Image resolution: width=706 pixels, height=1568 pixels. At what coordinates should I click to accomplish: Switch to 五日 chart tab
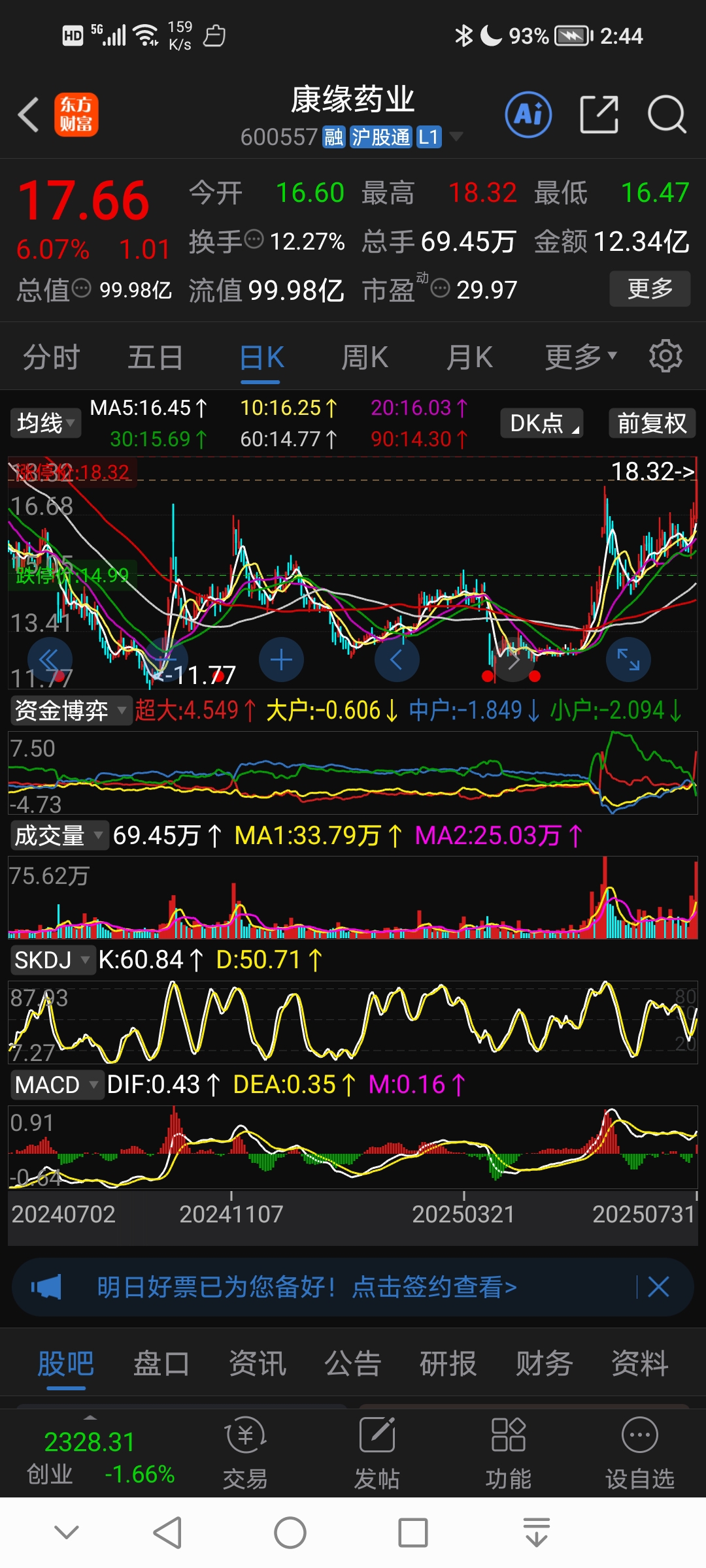156,357
